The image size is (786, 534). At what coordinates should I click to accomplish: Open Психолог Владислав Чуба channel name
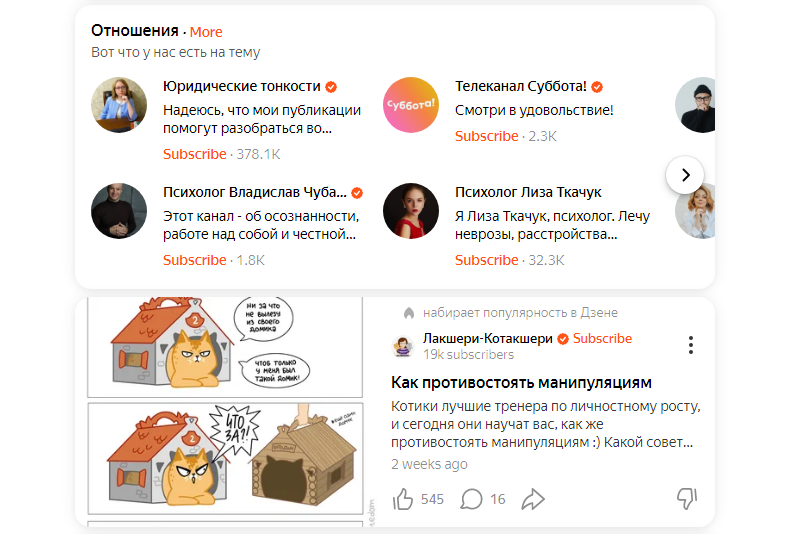pos(255,193)
